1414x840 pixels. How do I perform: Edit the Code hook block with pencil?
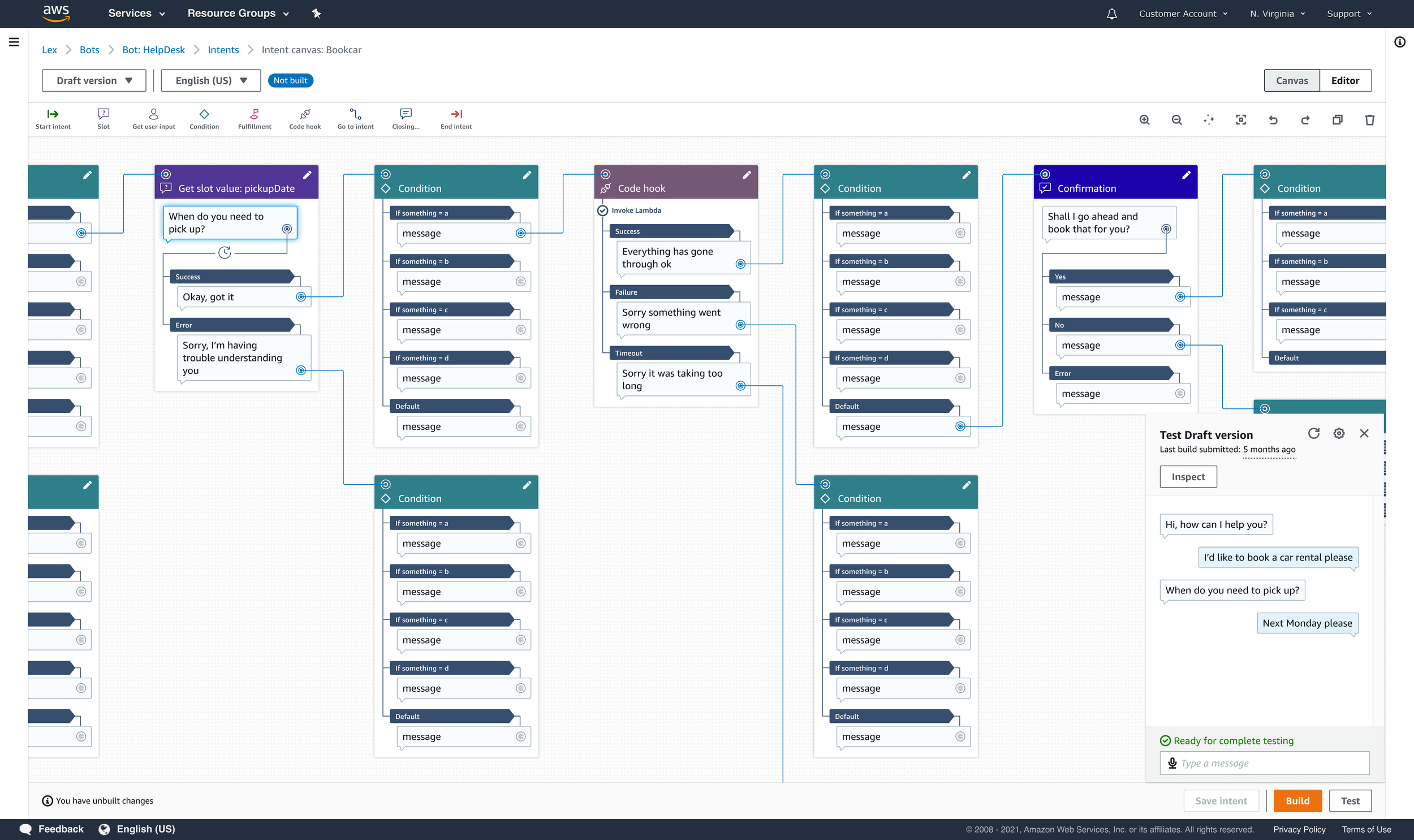tap(747, 175)
